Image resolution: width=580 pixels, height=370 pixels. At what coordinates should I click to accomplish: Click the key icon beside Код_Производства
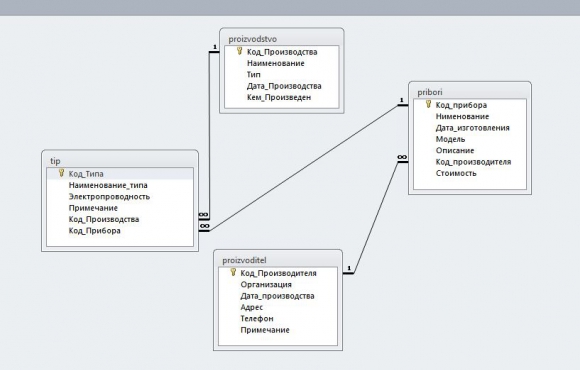point(239,51)
